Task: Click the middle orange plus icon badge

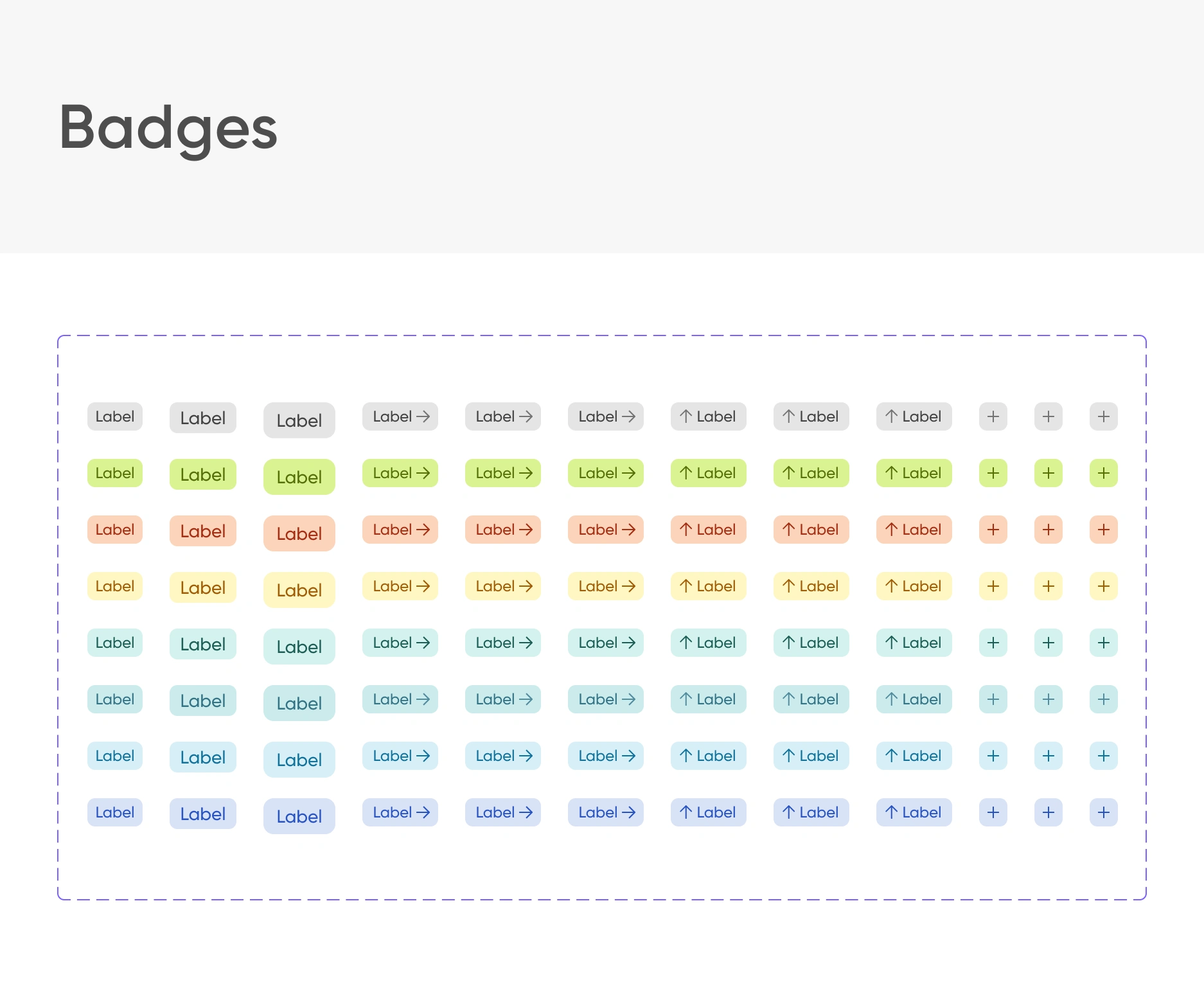Action: tap(1048, 530)
